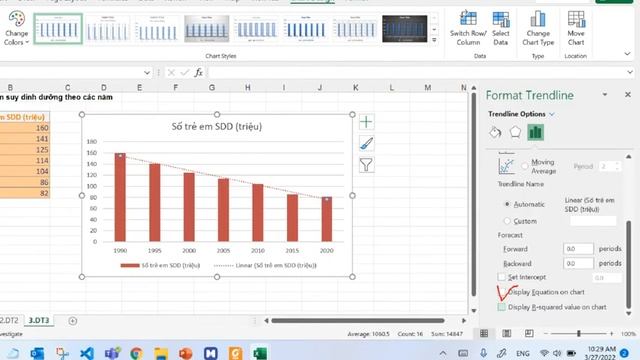Open Chart Elements plus button
Viewport: 640px width, 360px height.
[366, 122]
